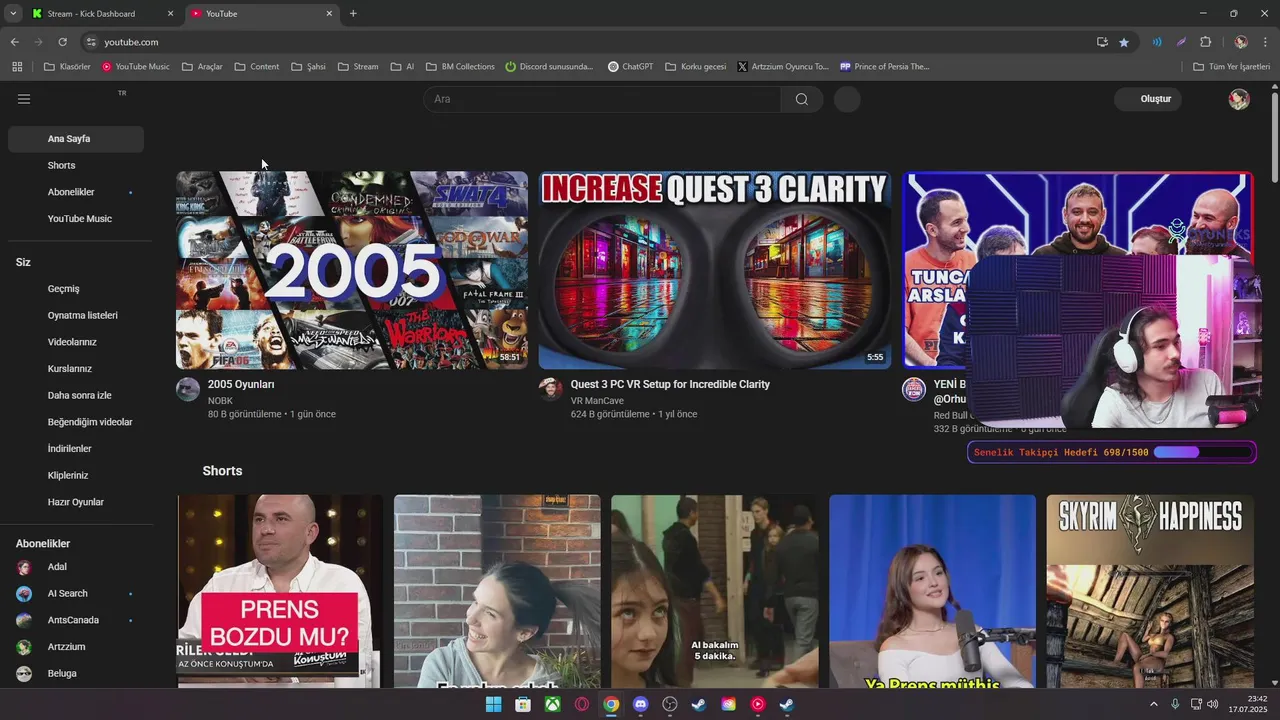Viewport: 1280px width, 720px height.
Task: Switch to the Stream - Kick Dashboard tab
Action: [x=103, y=14]
